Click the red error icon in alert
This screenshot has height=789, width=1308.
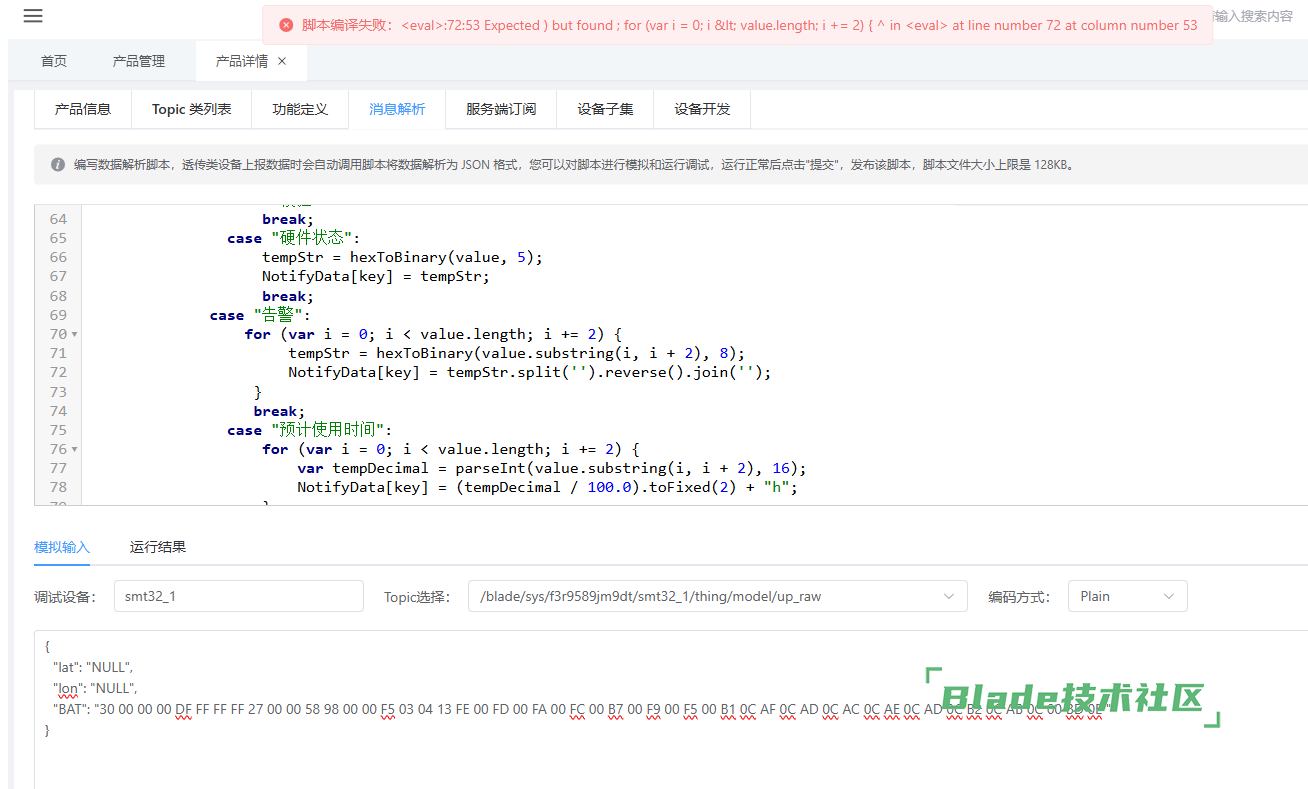[x=286, y=25]
